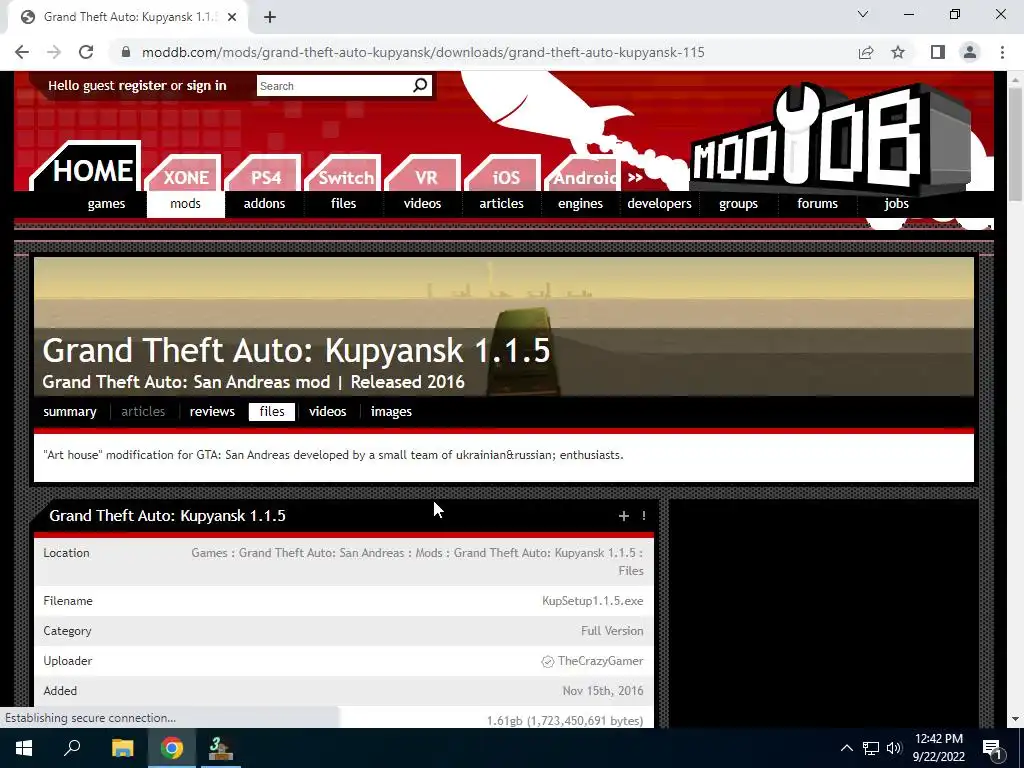Screen dimensions: 1024x768
Task: Open the Chrome profile avatar
Action: [x=970, y=52]
